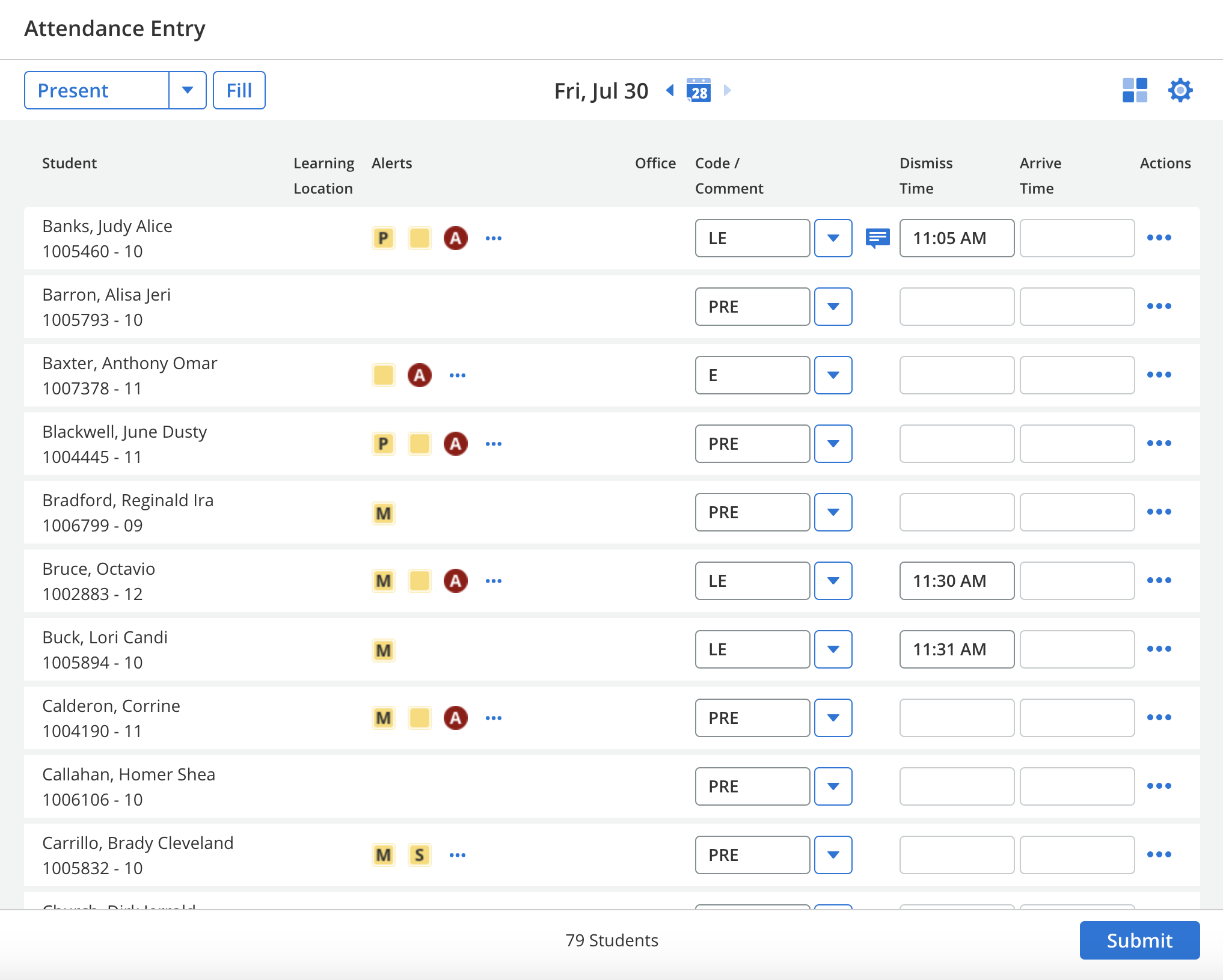This screenshot has width=1223, height=980.
Task: Click the S alert badge for Carrillo, Brady Cleveland
Action: pyautogui.click(x=419, y=854)
